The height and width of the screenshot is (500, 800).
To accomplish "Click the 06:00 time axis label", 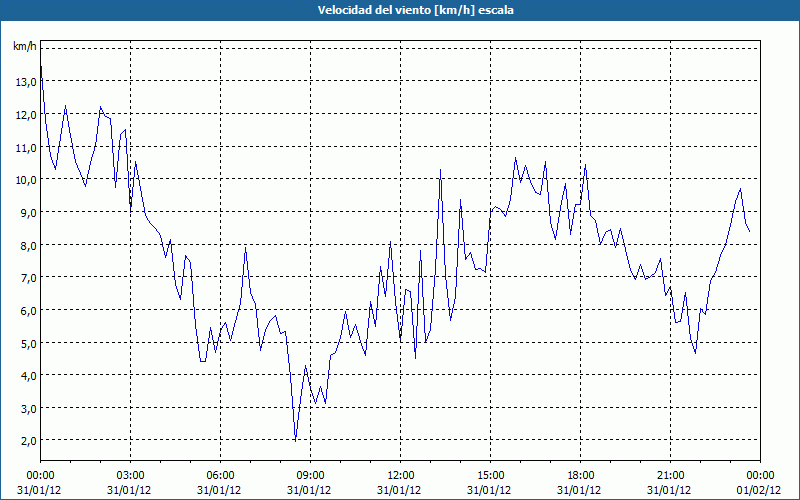I will click(220, 475).
